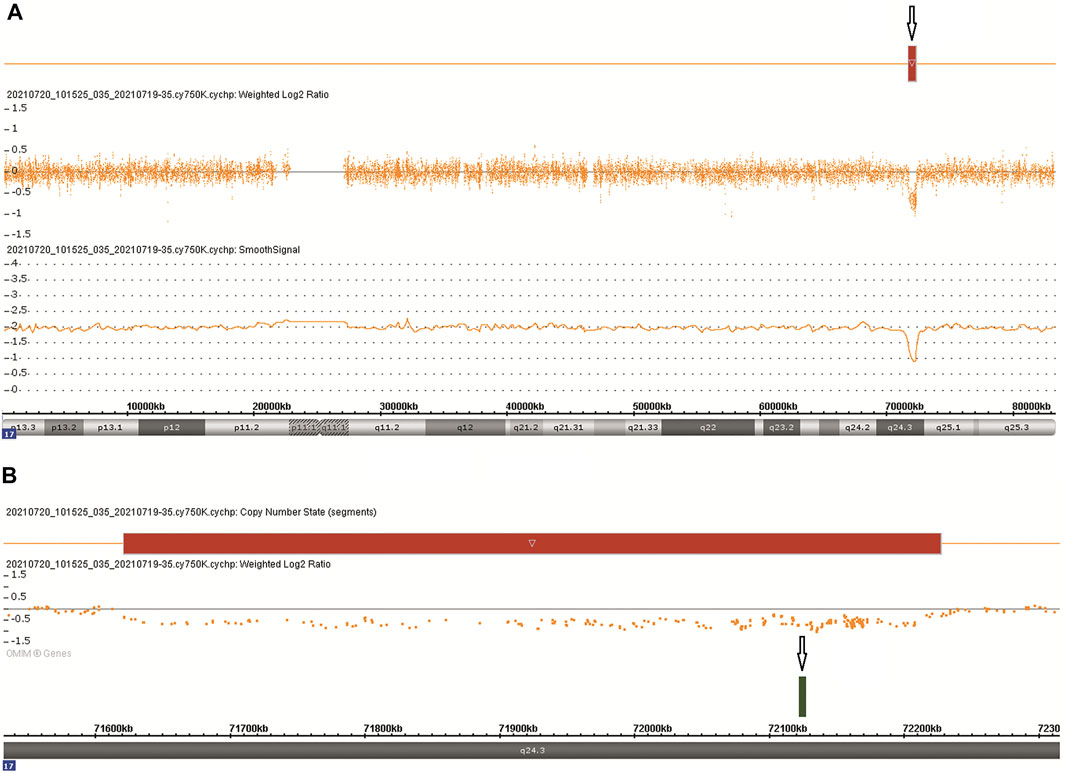Click the long q24.3 band bar in the zoomed view

click(x=532, y=750)
